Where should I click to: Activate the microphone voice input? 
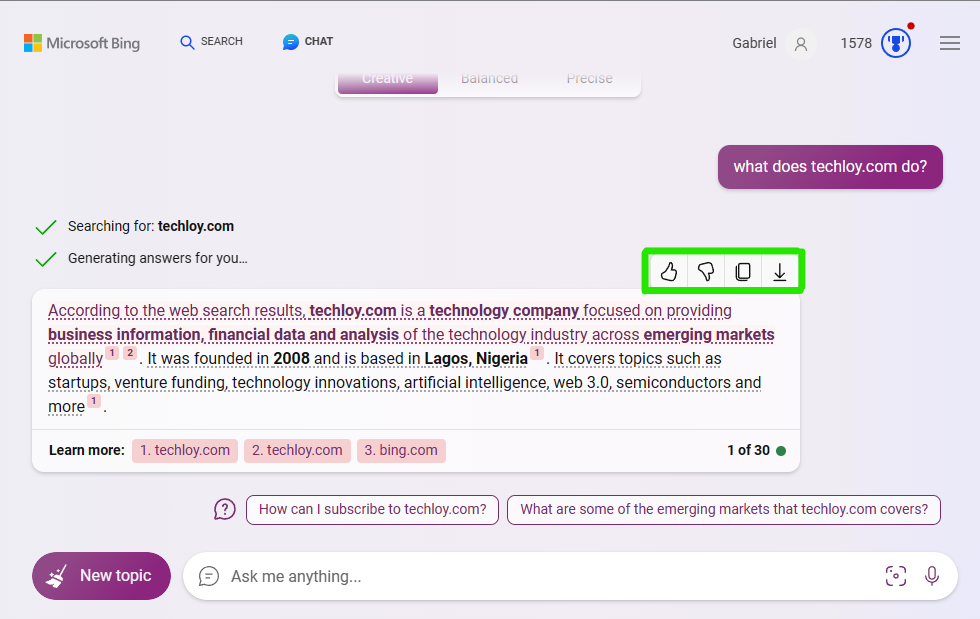click(x=932, y=576)
